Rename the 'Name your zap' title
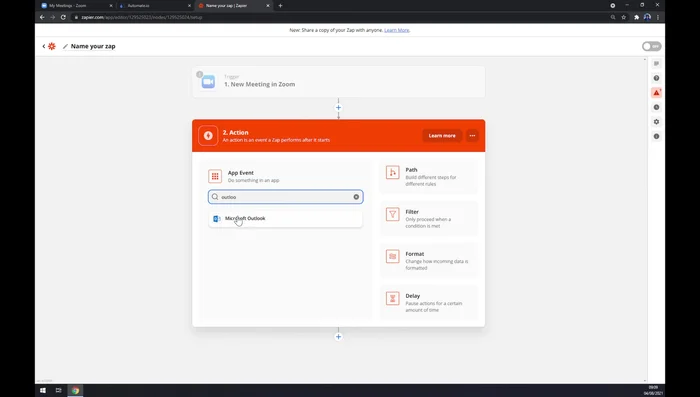Image resolution: width=700 pixels, height=397 pixels. pos(93,46)
